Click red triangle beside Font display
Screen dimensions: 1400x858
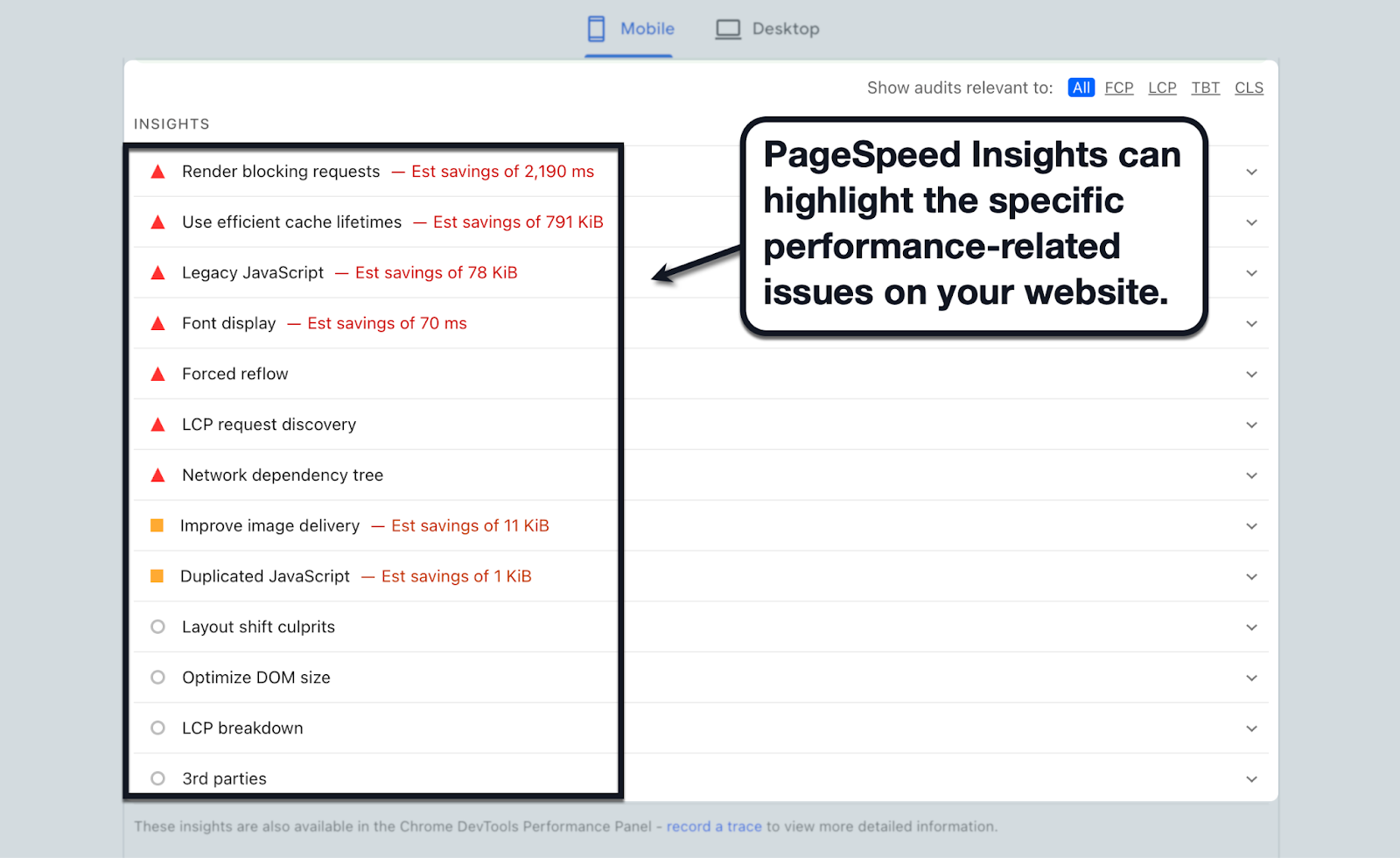click(157, 324)
